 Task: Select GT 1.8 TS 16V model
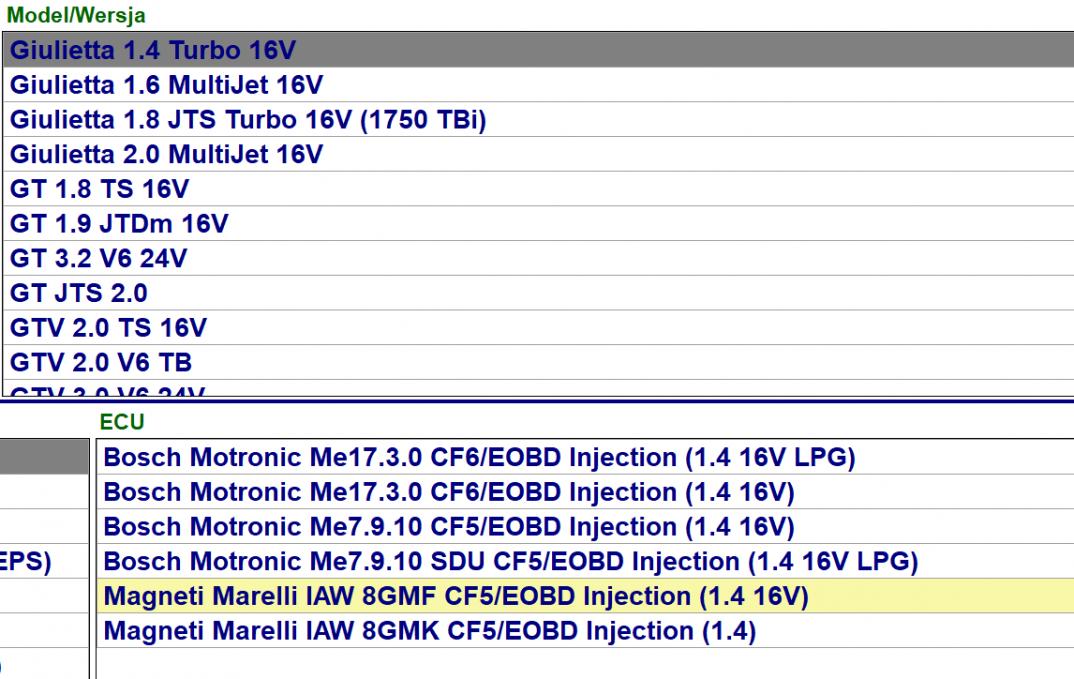99,189
